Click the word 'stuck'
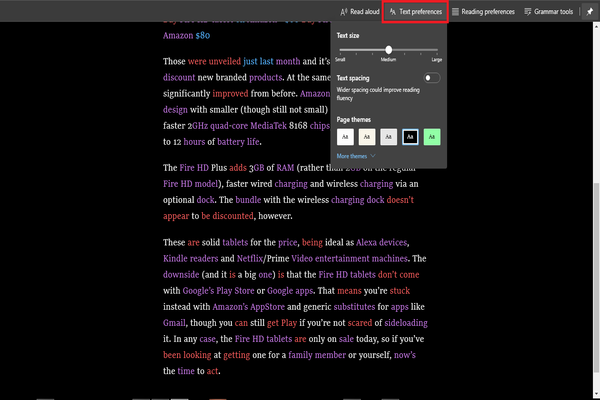Viewport: 600px width, 400px height. [x=399, y=291]
